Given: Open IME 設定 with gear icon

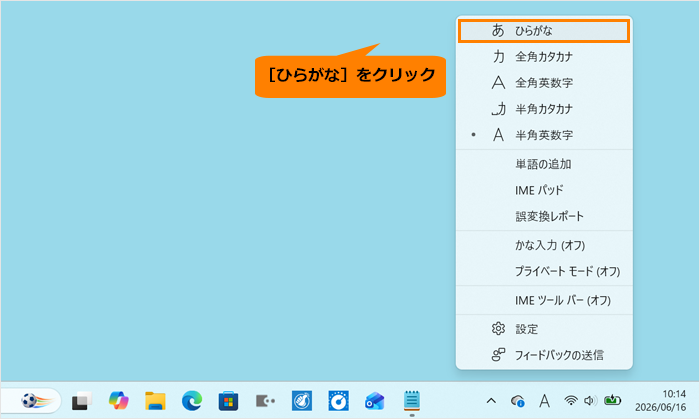Looking at the screenshot, I should click(544, 329).
